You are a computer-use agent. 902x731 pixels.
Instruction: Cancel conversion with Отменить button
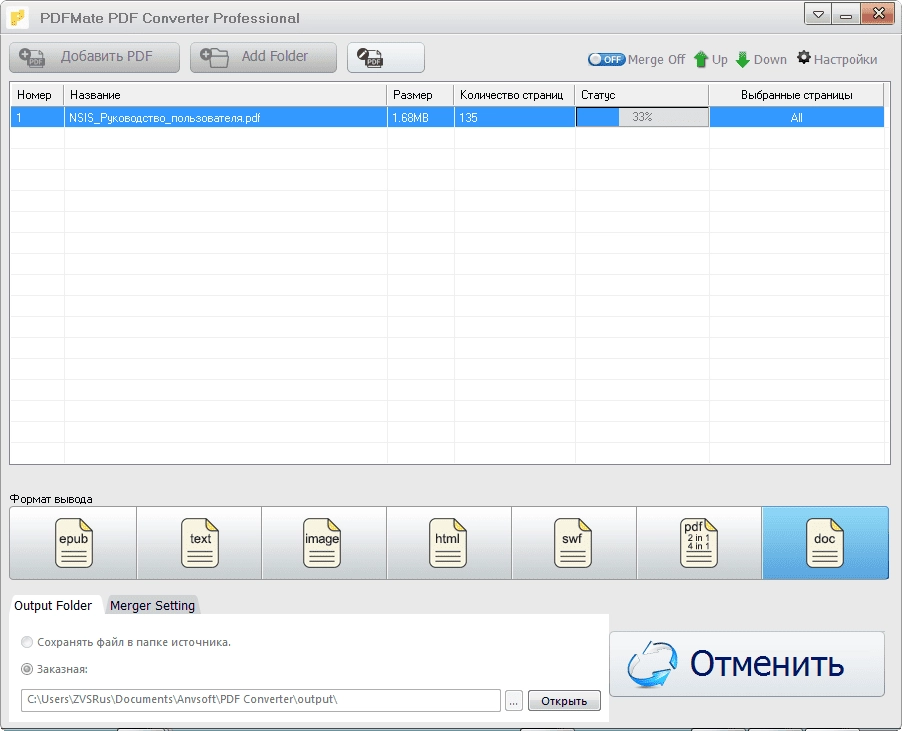point(747,664)
